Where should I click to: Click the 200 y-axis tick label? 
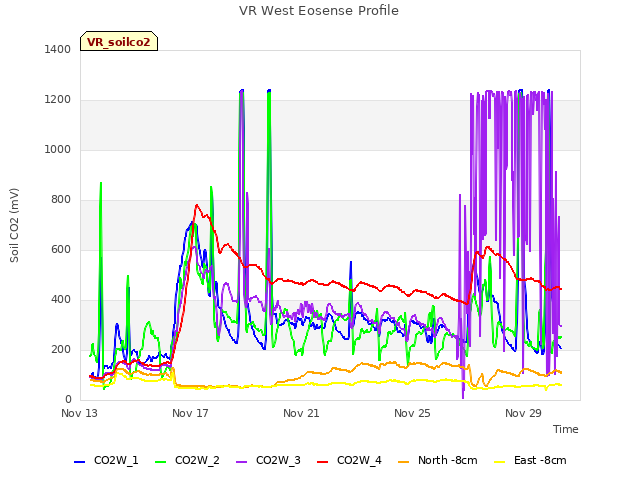tap(61, 349)
